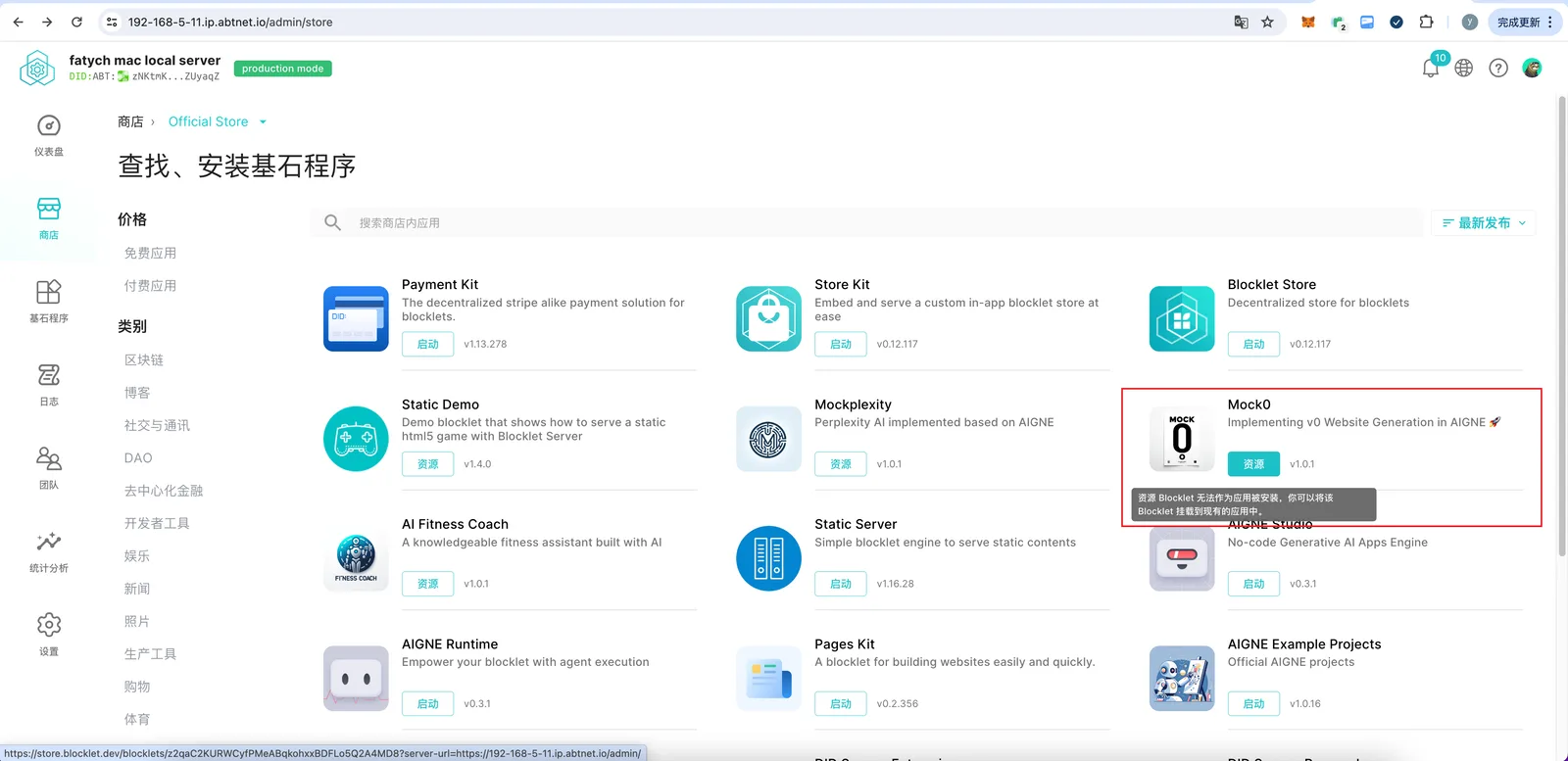Click the Store Kit app icon
The height and width of the screenshot is (761, 1568).
[x=769, y=318]
